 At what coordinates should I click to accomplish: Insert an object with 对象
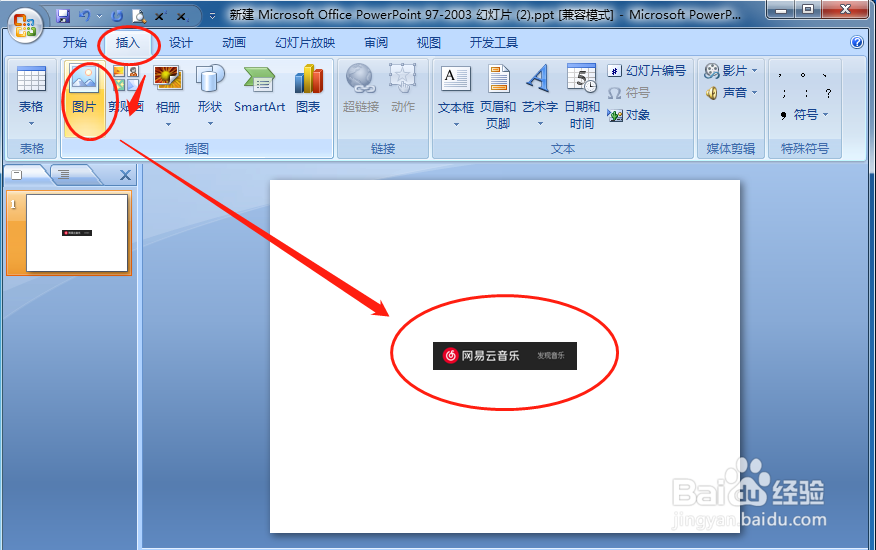[x=629, y=115]
